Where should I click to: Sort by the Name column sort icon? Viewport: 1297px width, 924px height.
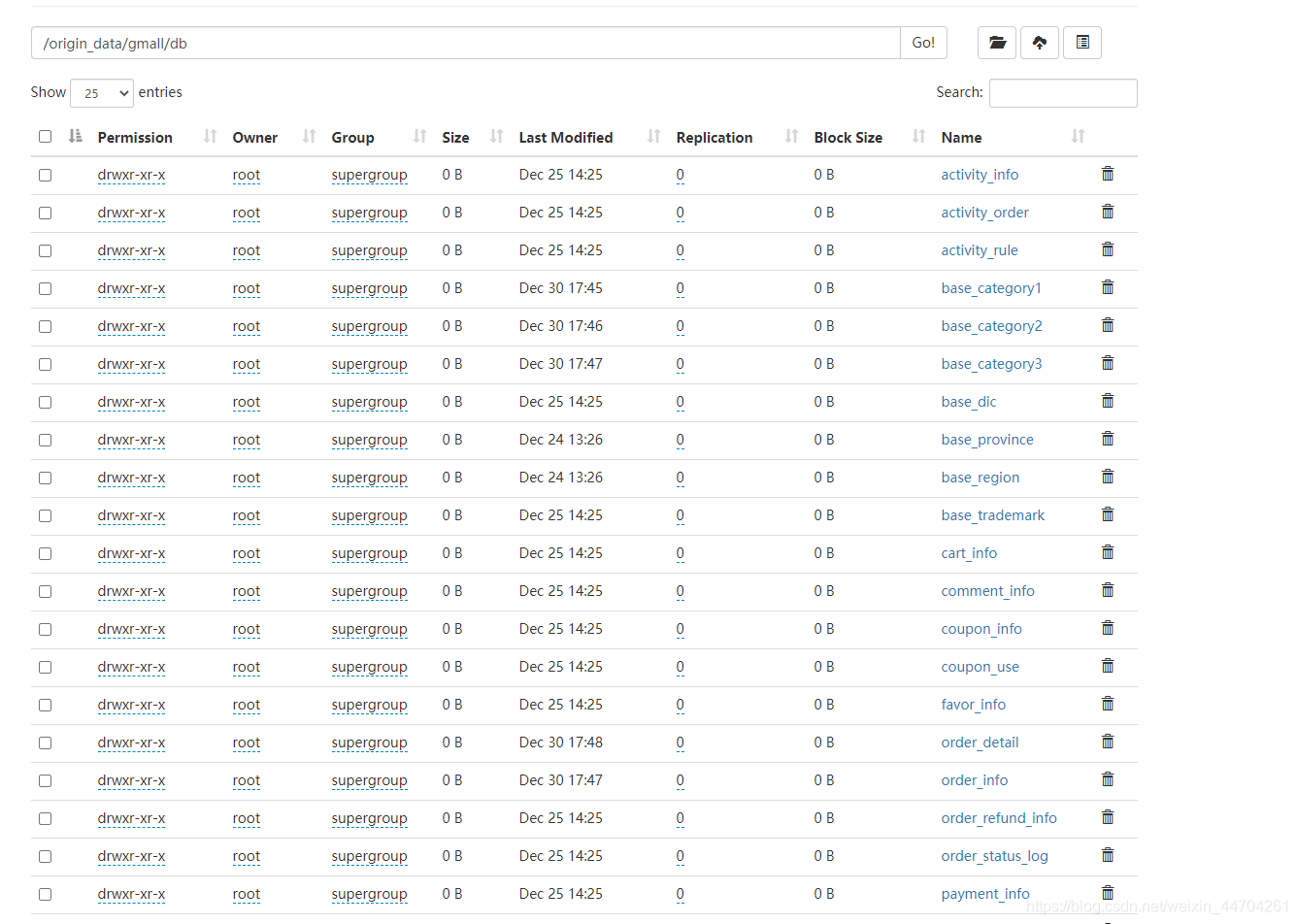[x=1078, y=137]
